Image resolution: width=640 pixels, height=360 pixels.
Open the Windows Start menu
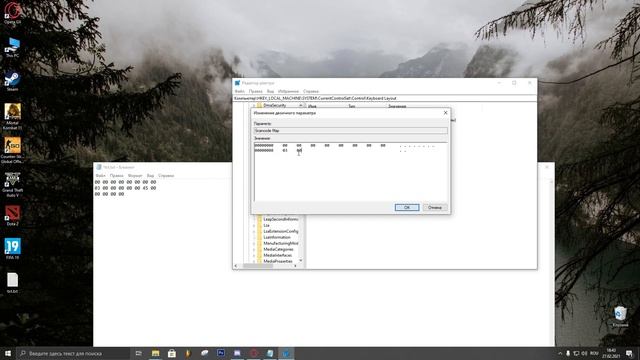point(8,353)
